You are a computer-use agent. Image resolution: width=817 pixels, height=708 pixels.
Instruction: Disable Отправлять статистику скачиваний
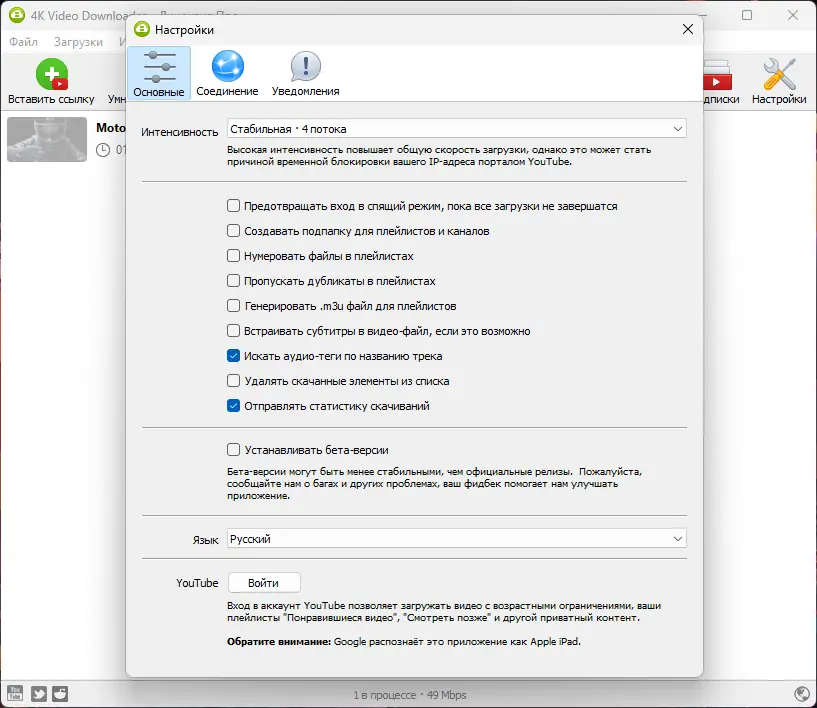tap(233, 406)
